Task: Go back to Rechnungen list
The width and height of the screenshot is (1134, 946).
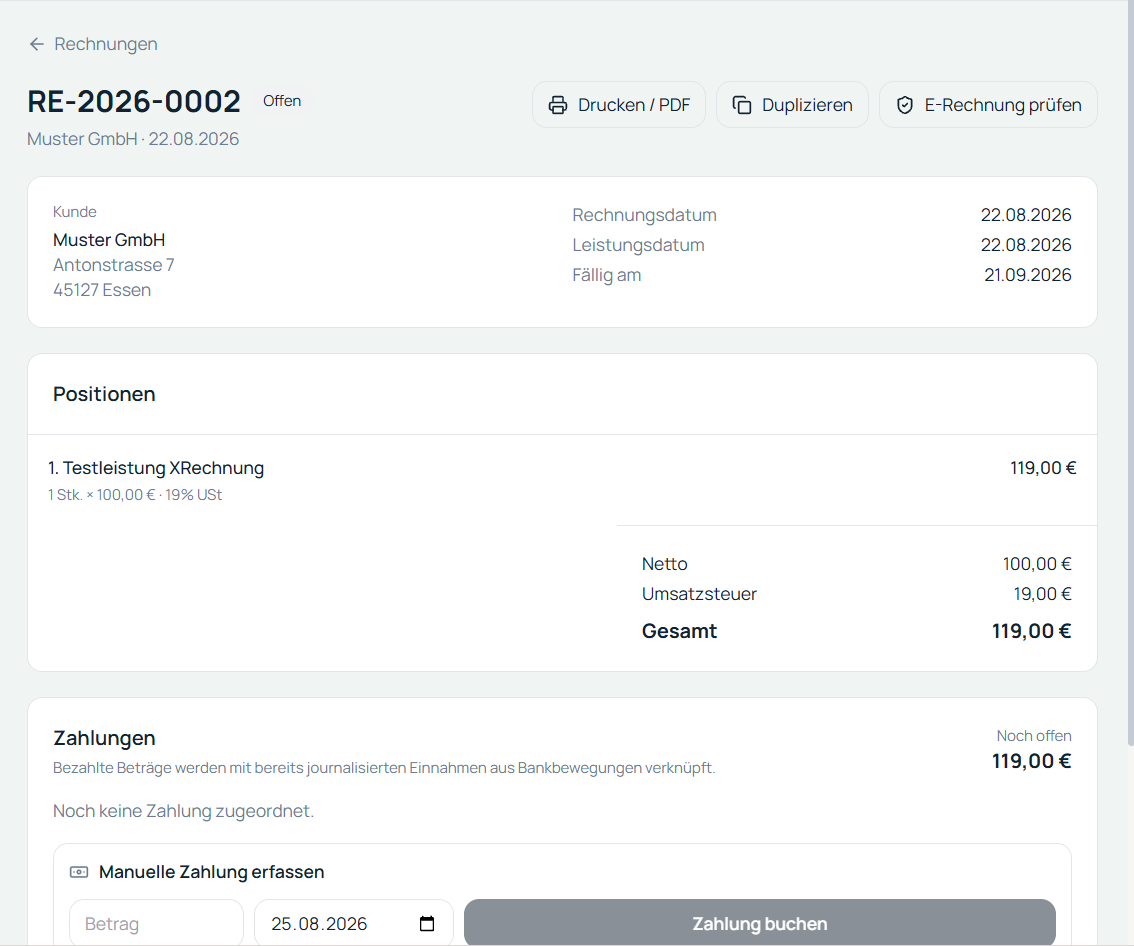Action: [x=93, y=44]
